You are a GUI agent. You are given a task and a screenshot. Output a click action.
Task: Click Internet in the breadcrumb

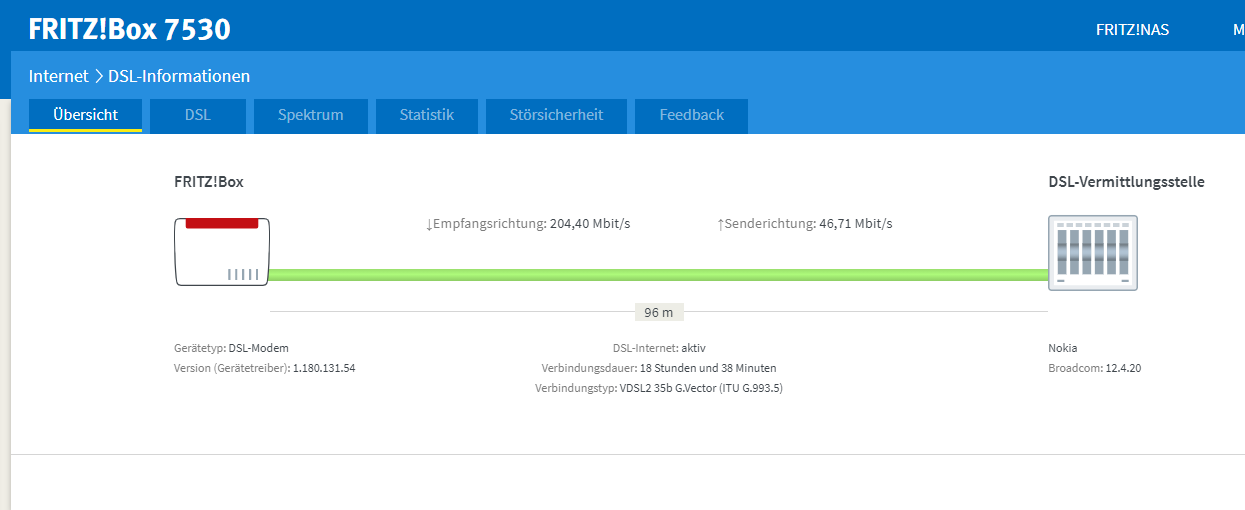58,76
